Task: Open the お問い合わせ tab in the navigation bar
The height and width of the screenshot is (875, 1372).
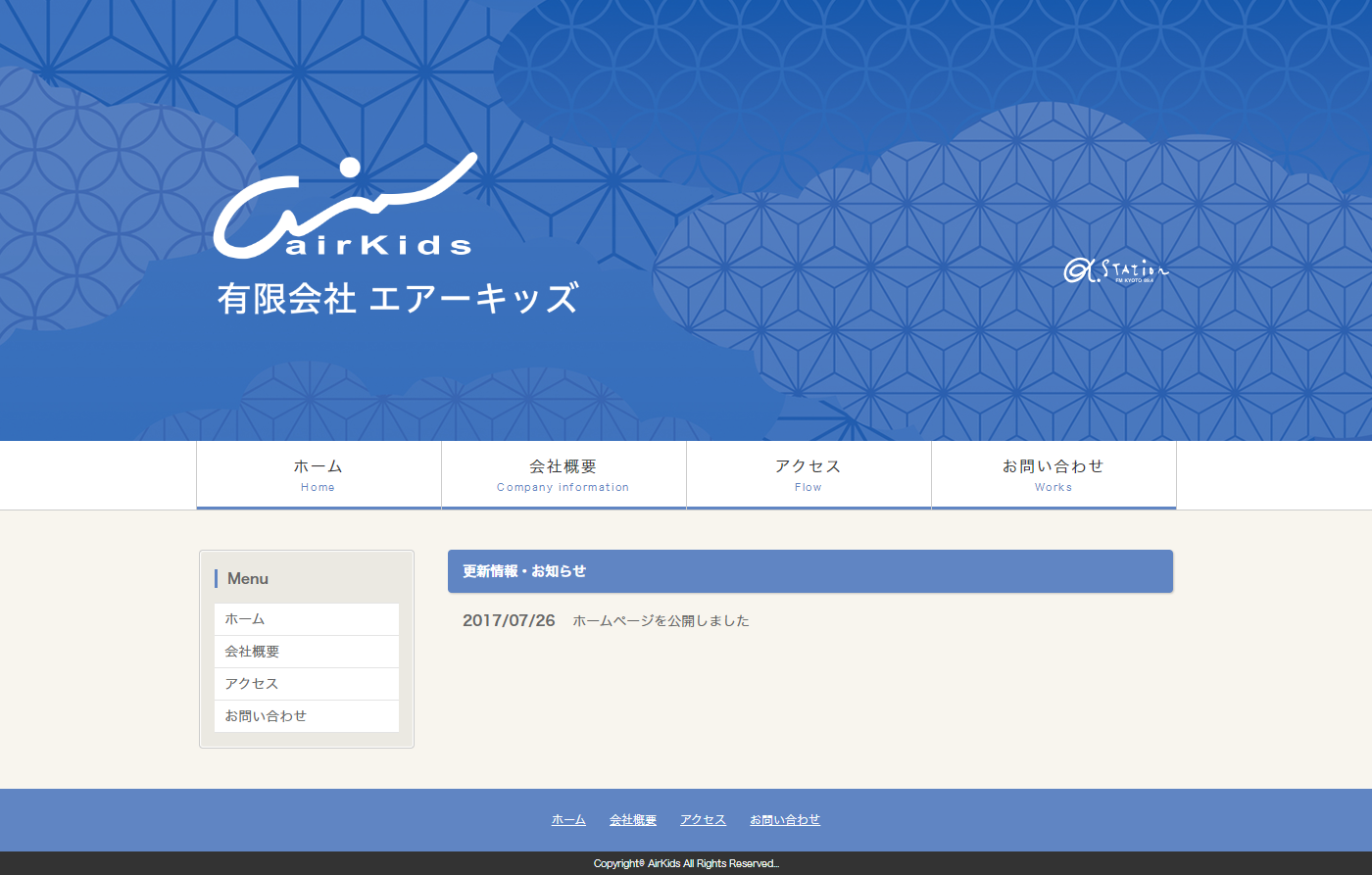Action: [x=1053, y=475]
